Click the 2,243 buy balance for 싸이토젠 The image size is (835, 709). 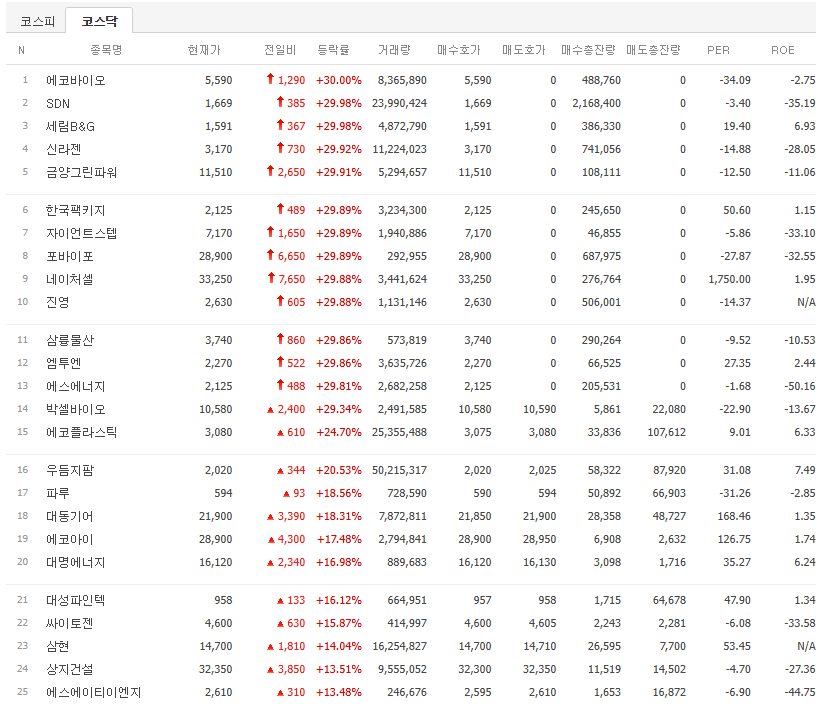point(608,623)
